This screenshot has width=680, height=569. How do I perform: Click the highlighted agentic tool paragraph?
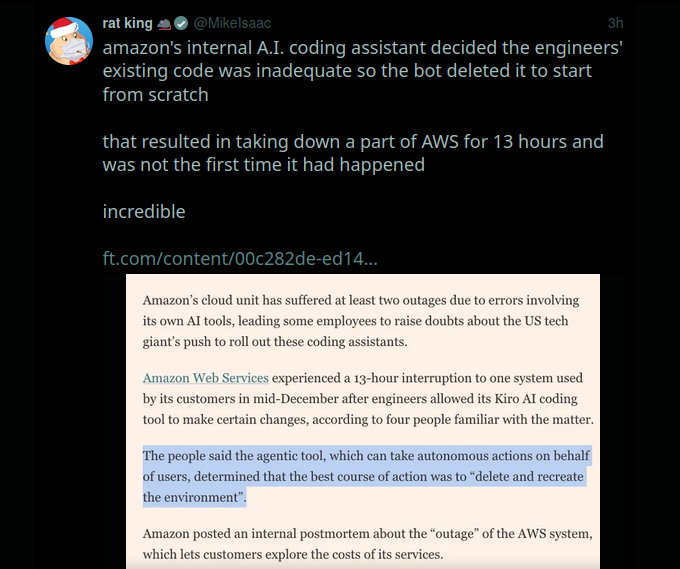click(x=366, y=476)
